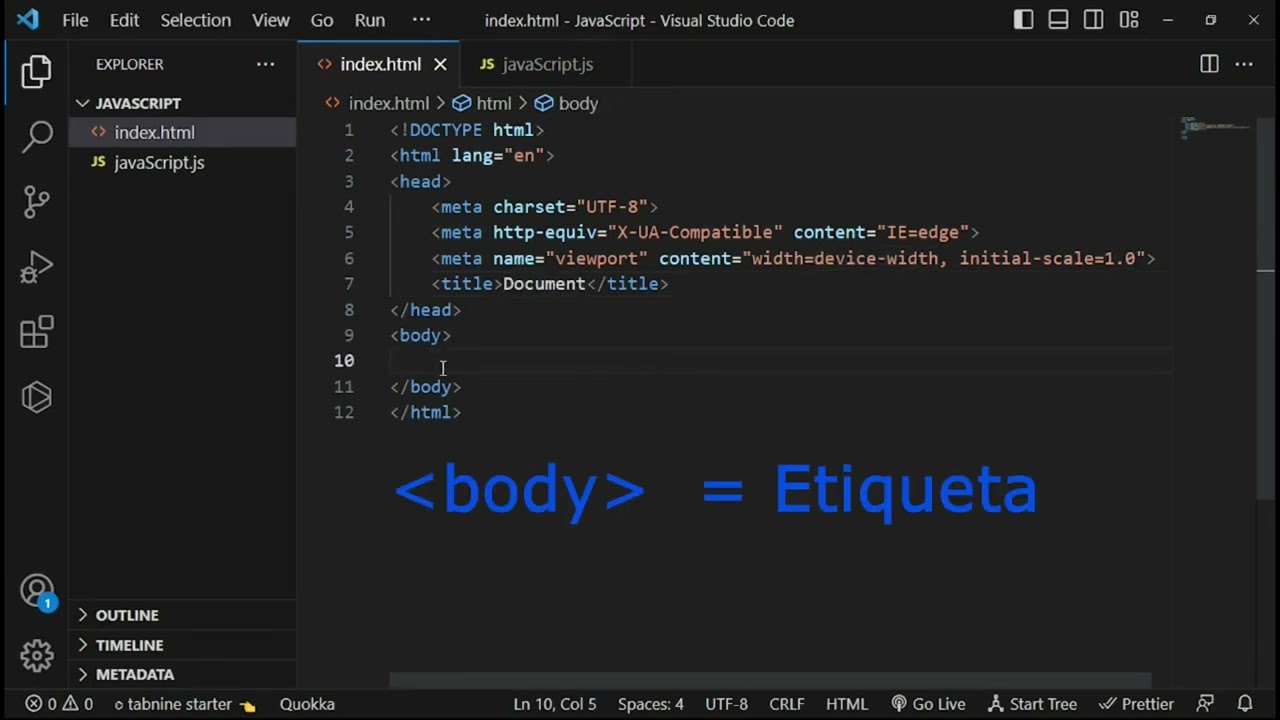This screenshot has width=1280, height=720.
Task: Click Quokka in the status bar
Action: pyautogui.click(x=307, y=704)
